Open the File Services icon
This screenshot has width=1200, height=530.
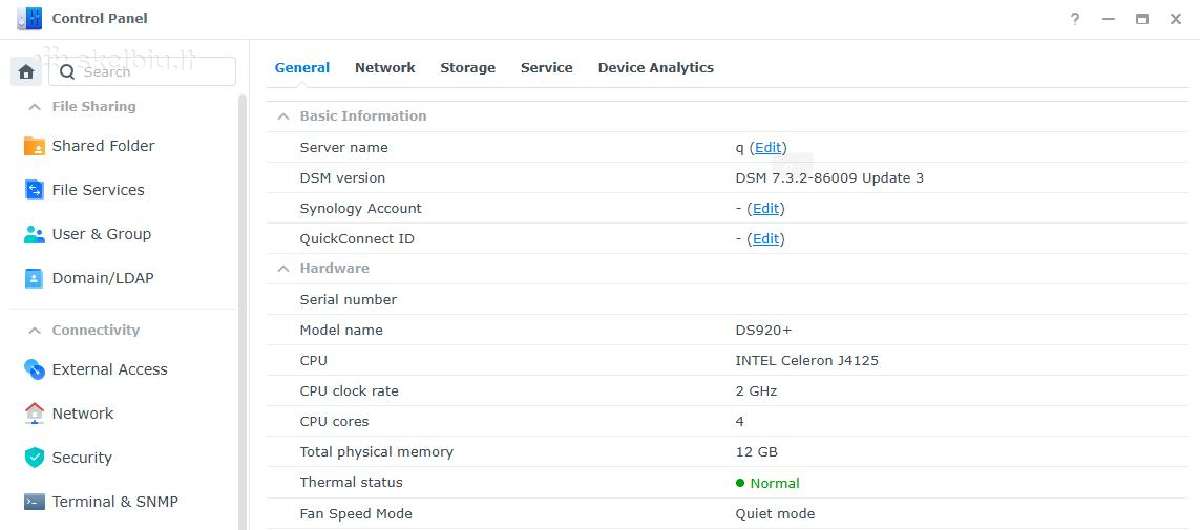point(34,190)
